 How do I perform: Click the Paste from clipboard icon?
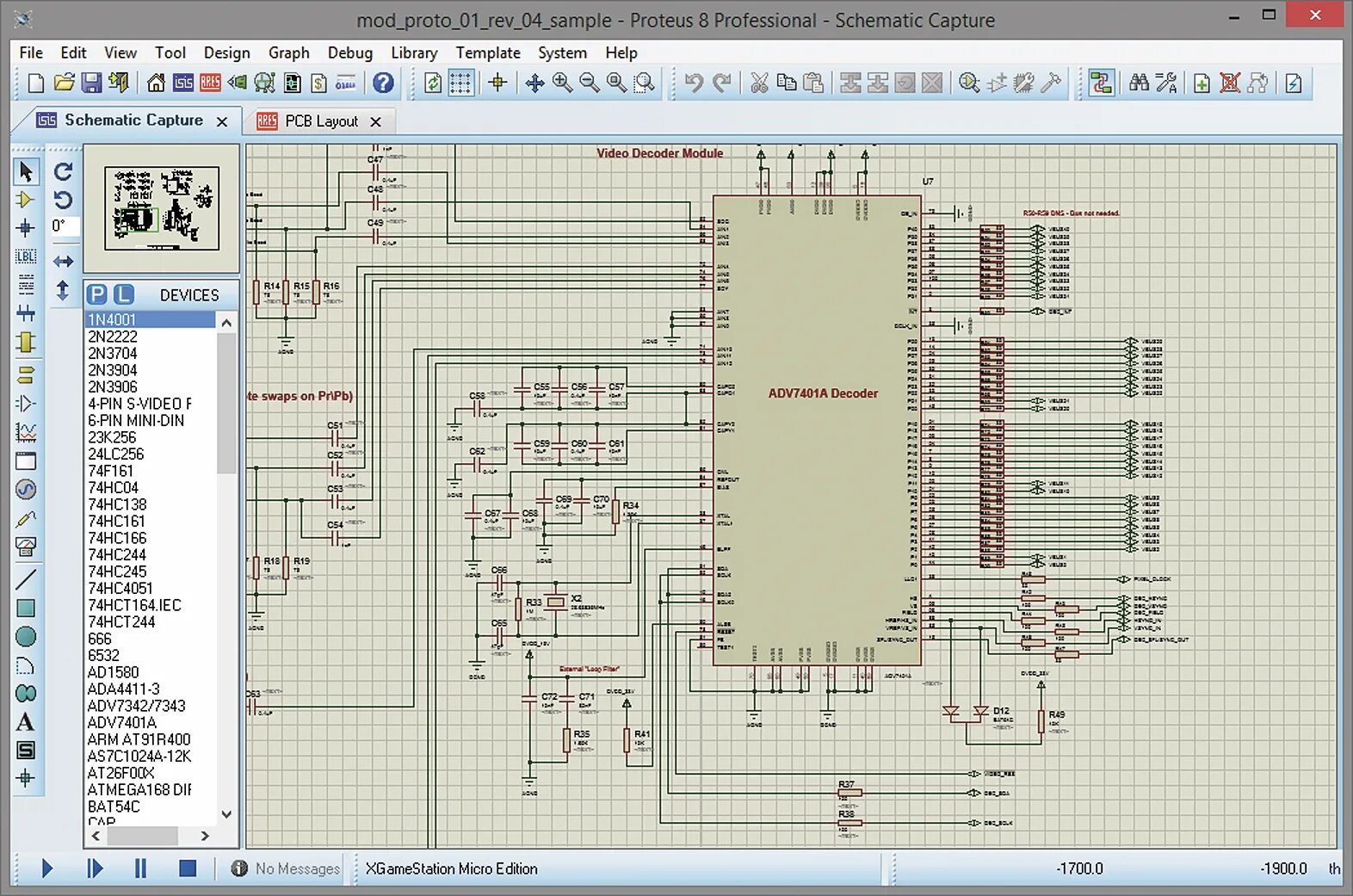pyautogui.click(x=813, y=83)
